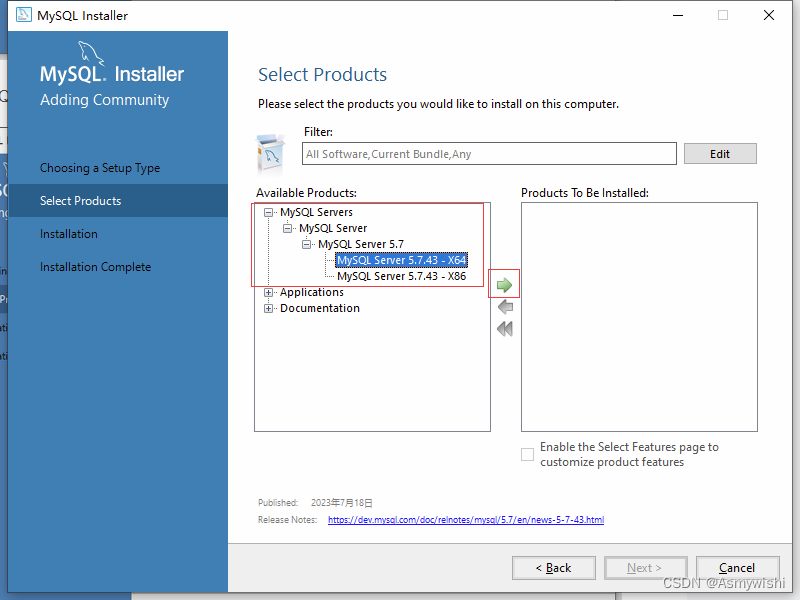Screen dimensions: 800x600
Task: Click the green add product arrow
Action: 504,283
